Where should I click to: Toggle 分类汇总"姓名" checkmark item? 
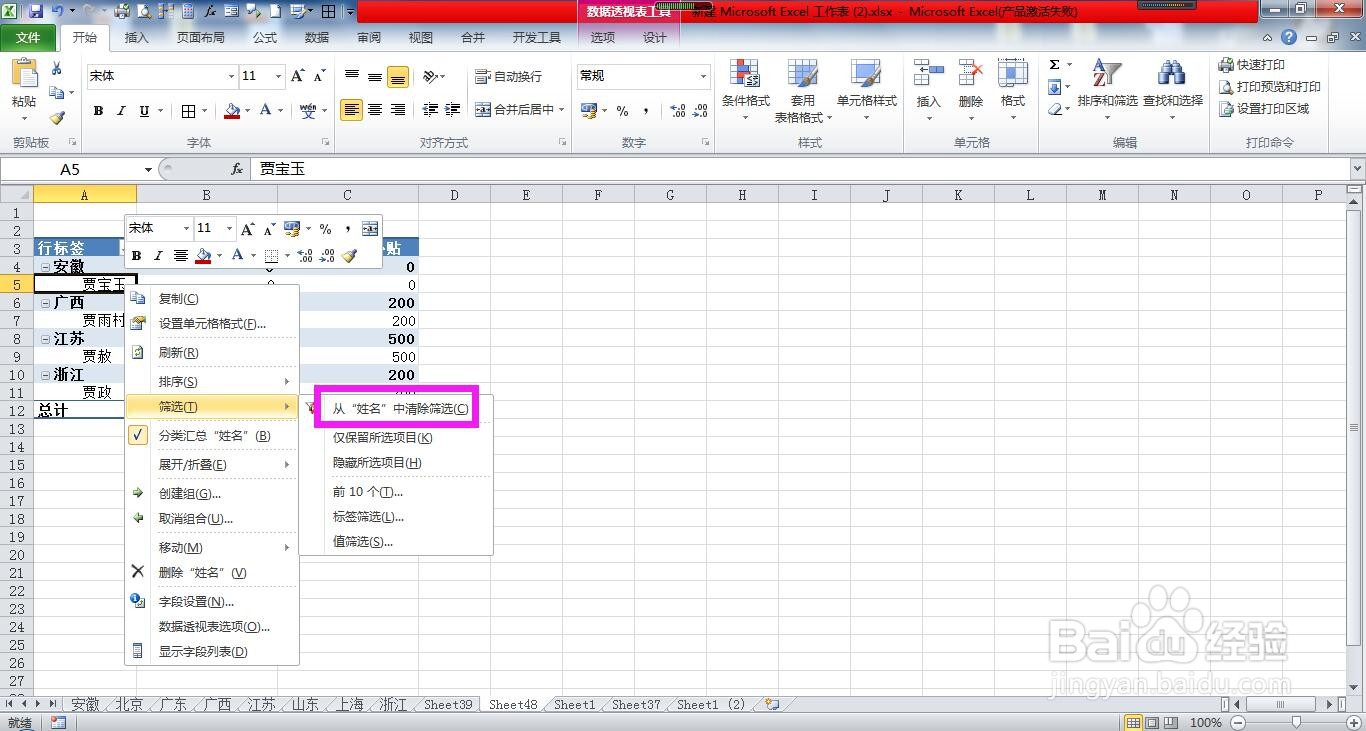[x=212, y=436]
